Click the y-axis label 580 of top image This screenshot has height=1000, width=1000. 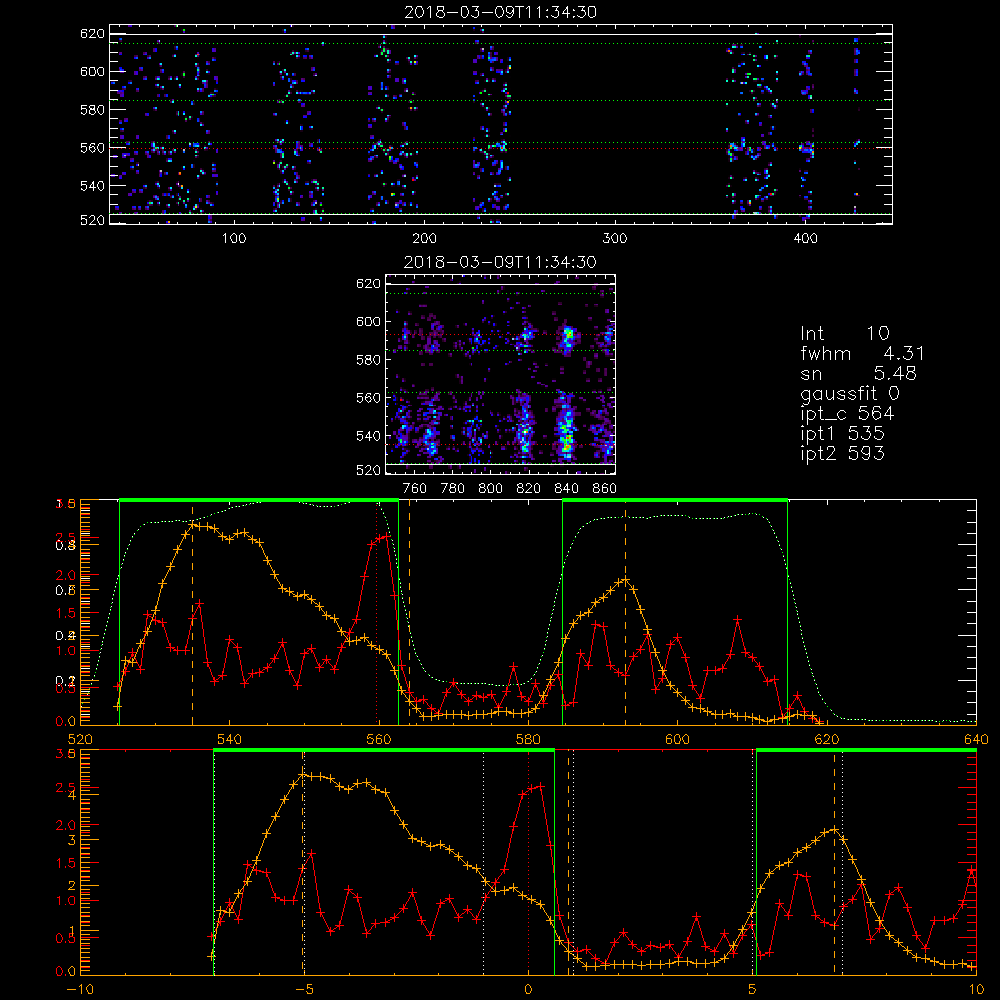[x=92, y=110]
